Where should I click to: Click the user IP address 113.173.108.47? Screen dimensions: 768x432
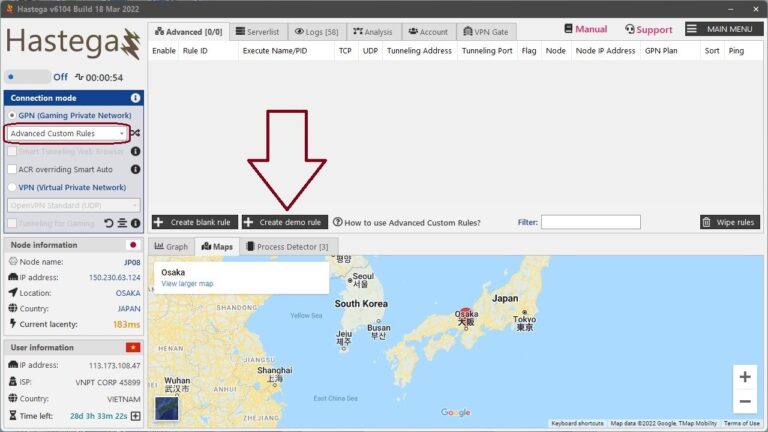point(115,365)
